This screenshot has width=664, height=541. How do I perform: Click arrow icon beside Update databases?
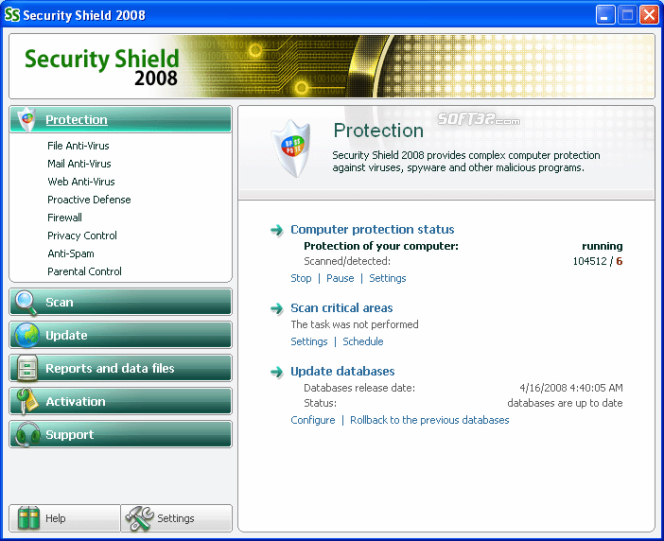pos(277,372)
